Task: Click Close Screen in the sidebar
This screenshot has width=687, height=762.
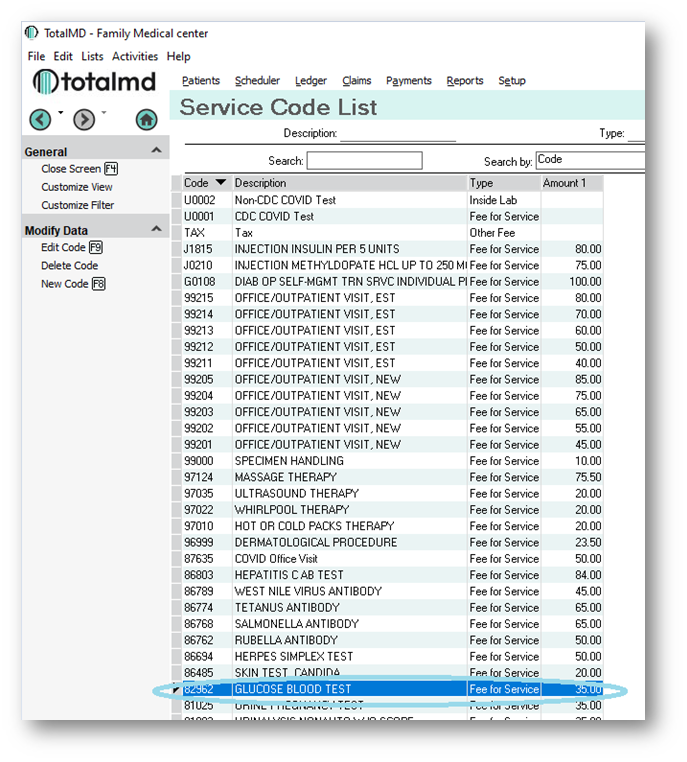Action: coord(71,169)
